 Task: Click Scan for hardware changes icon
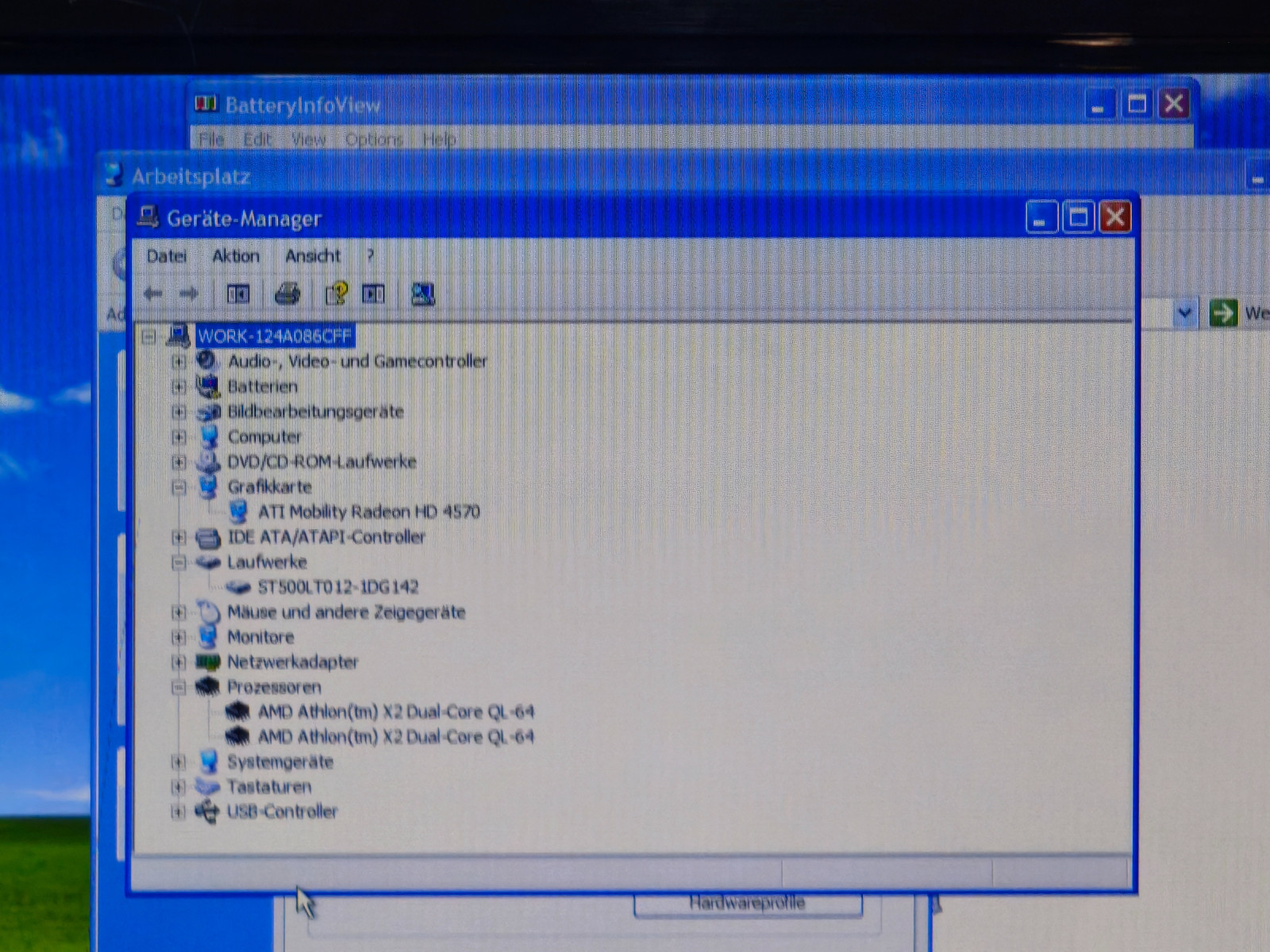(423, 294)
